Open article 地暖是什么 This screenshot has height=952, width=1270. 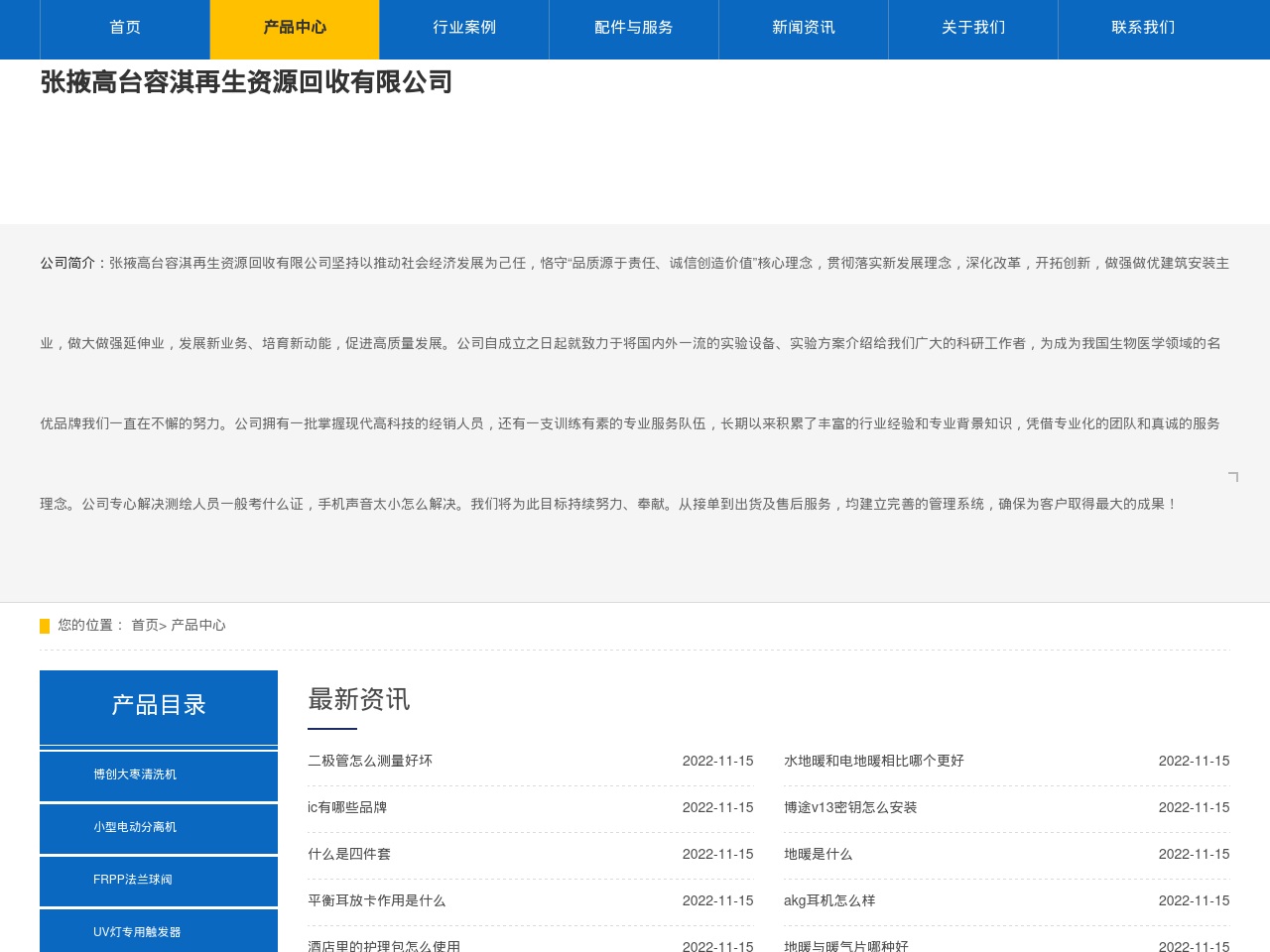pyautogui.click(x=819, y=854)
